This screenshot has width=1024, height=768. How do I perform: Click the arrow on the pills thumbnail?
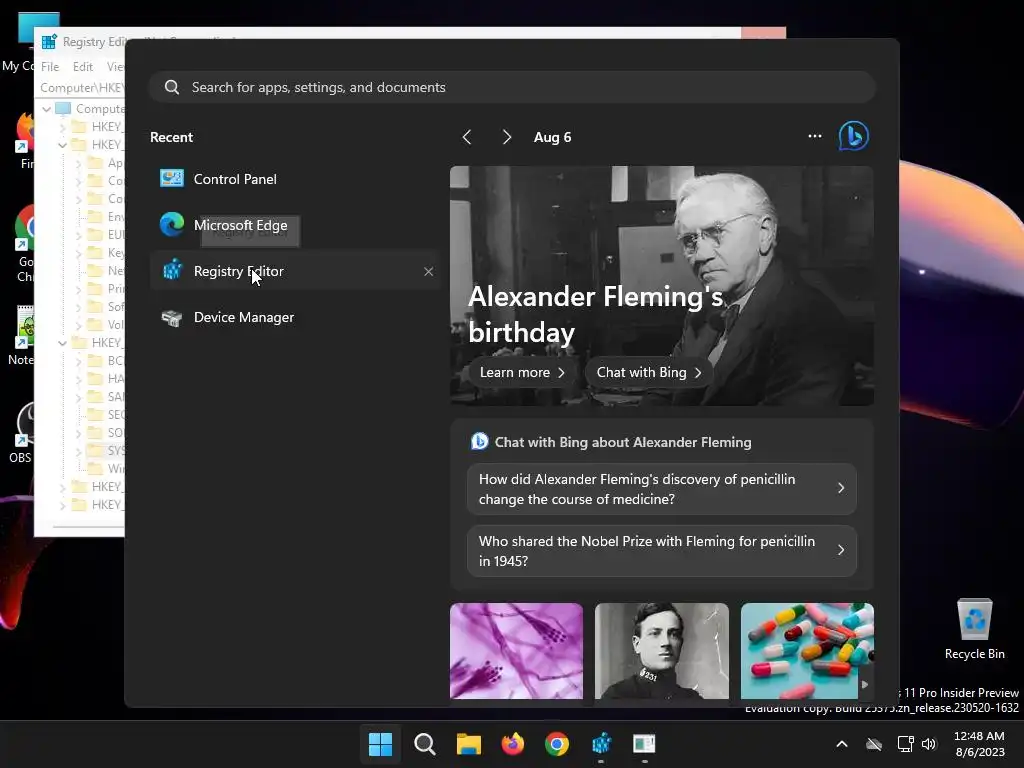point(865,684)
